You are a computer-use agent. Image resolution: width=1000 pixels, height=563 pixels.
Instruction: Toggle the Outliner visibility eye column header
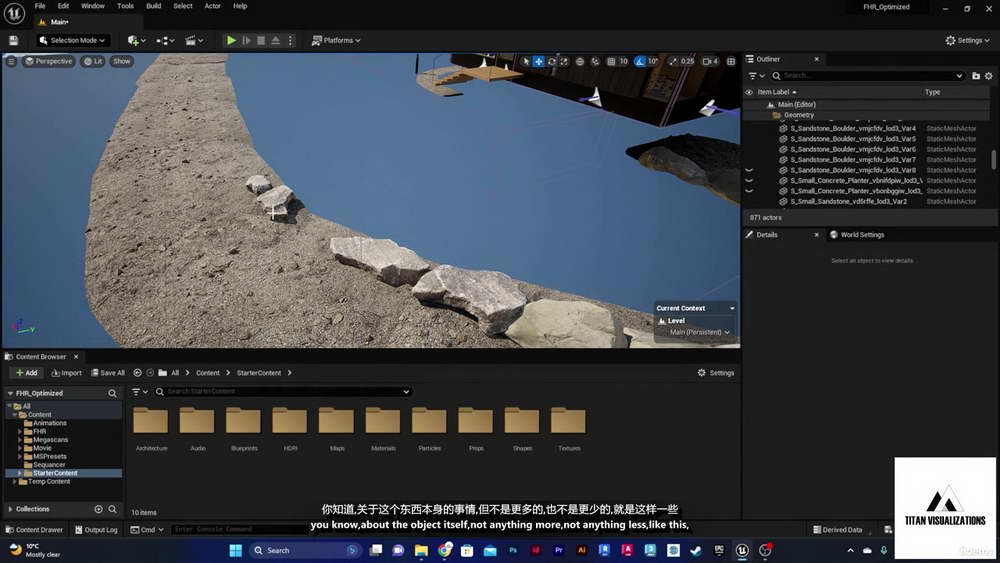(x=749, y=92)
